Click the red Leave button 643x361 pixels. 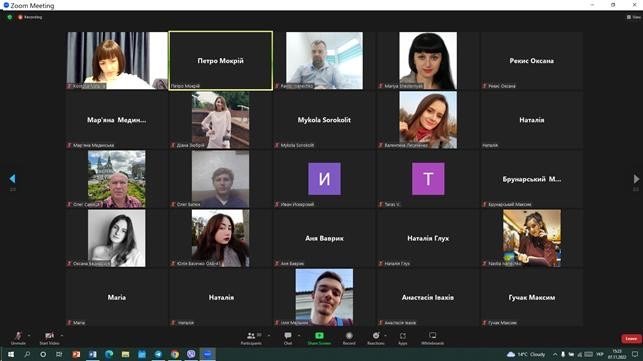[x=631, y=338]
